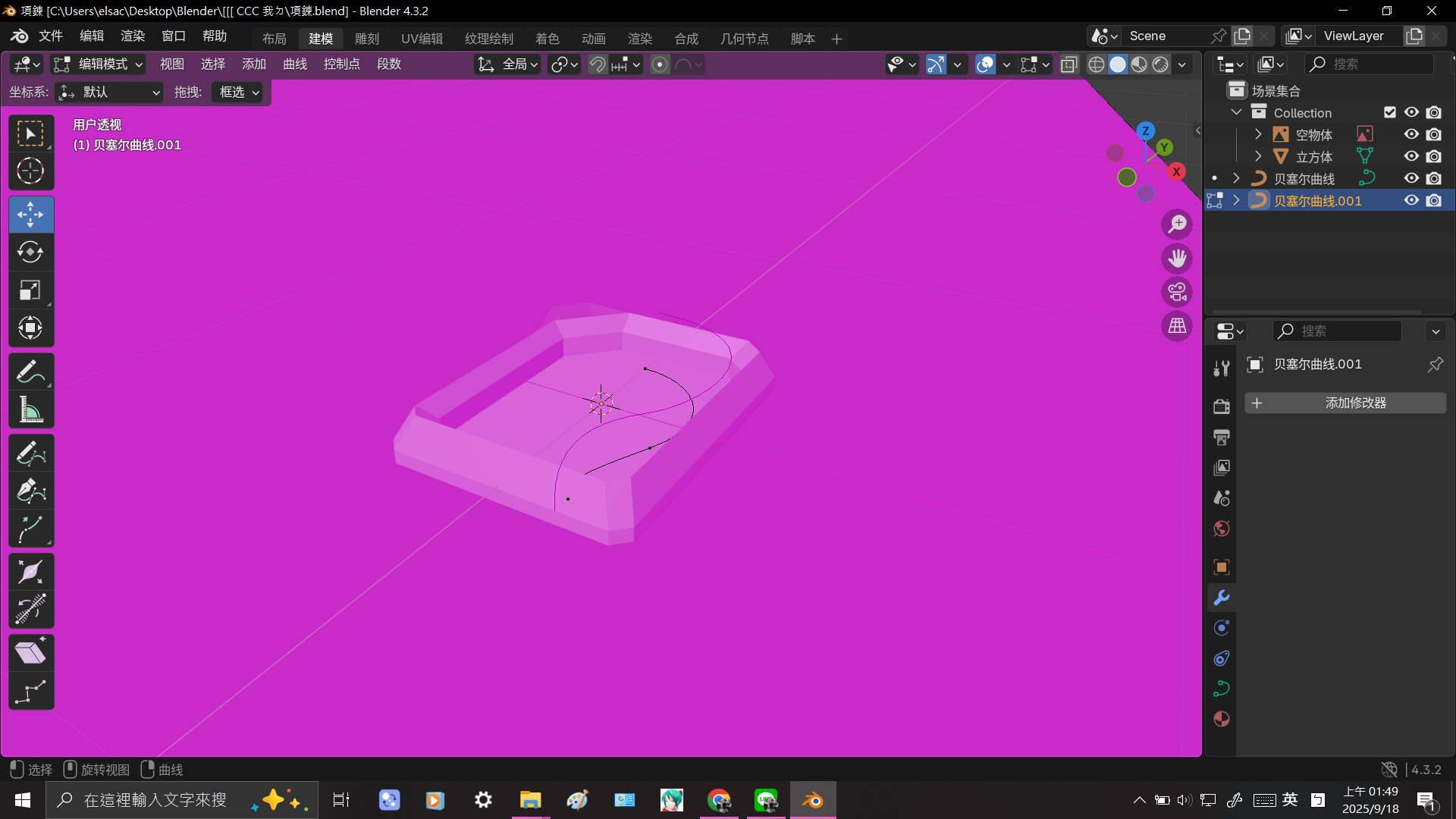Activate the Measure ruler tool

[x=30, y=410]
